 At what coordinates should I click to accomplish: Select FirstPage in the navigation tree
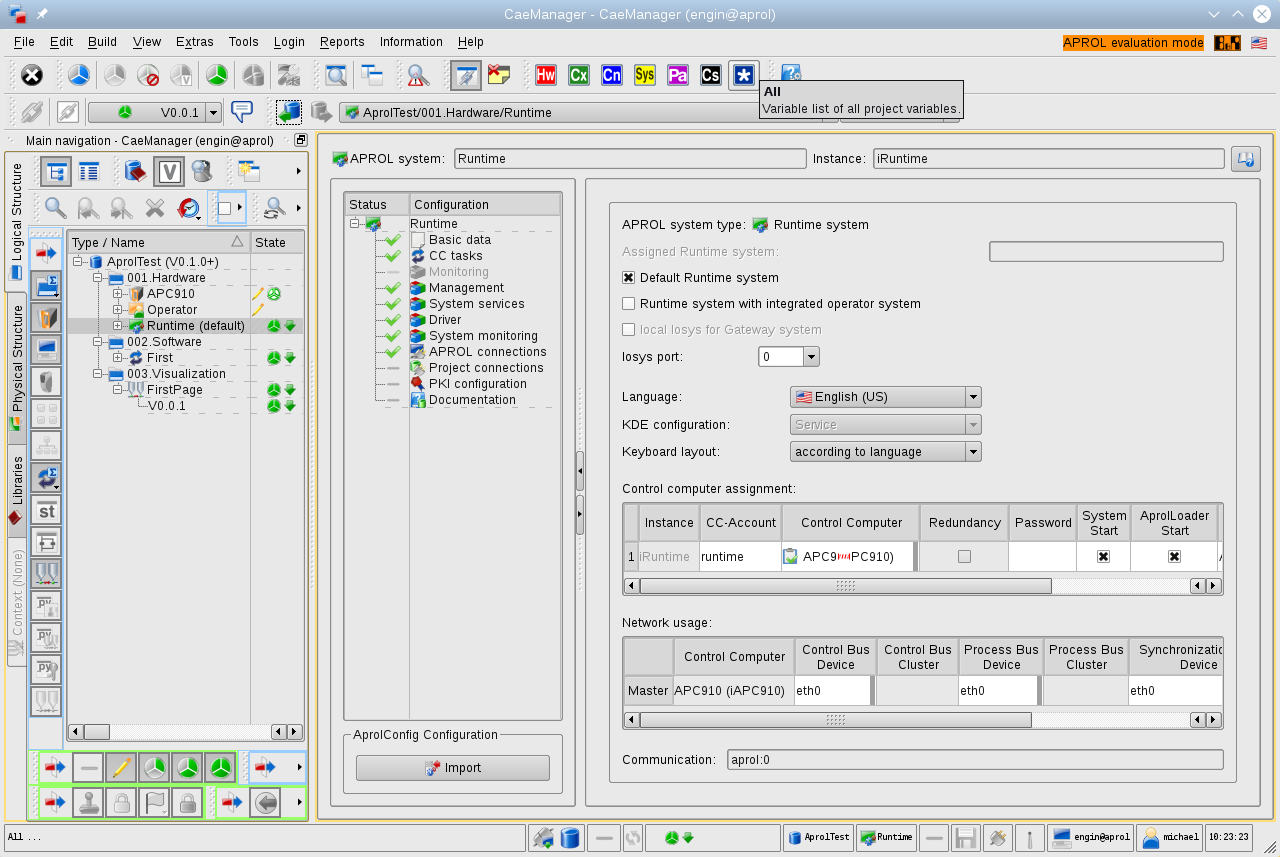coord(174,390)
